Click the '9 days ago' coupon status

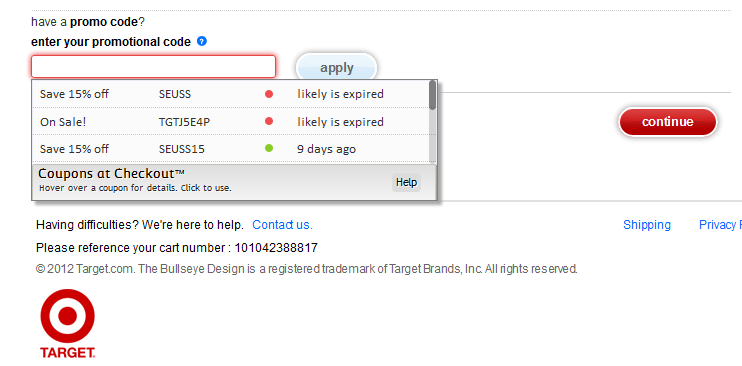pyautogui.click(x=327, y=149)
